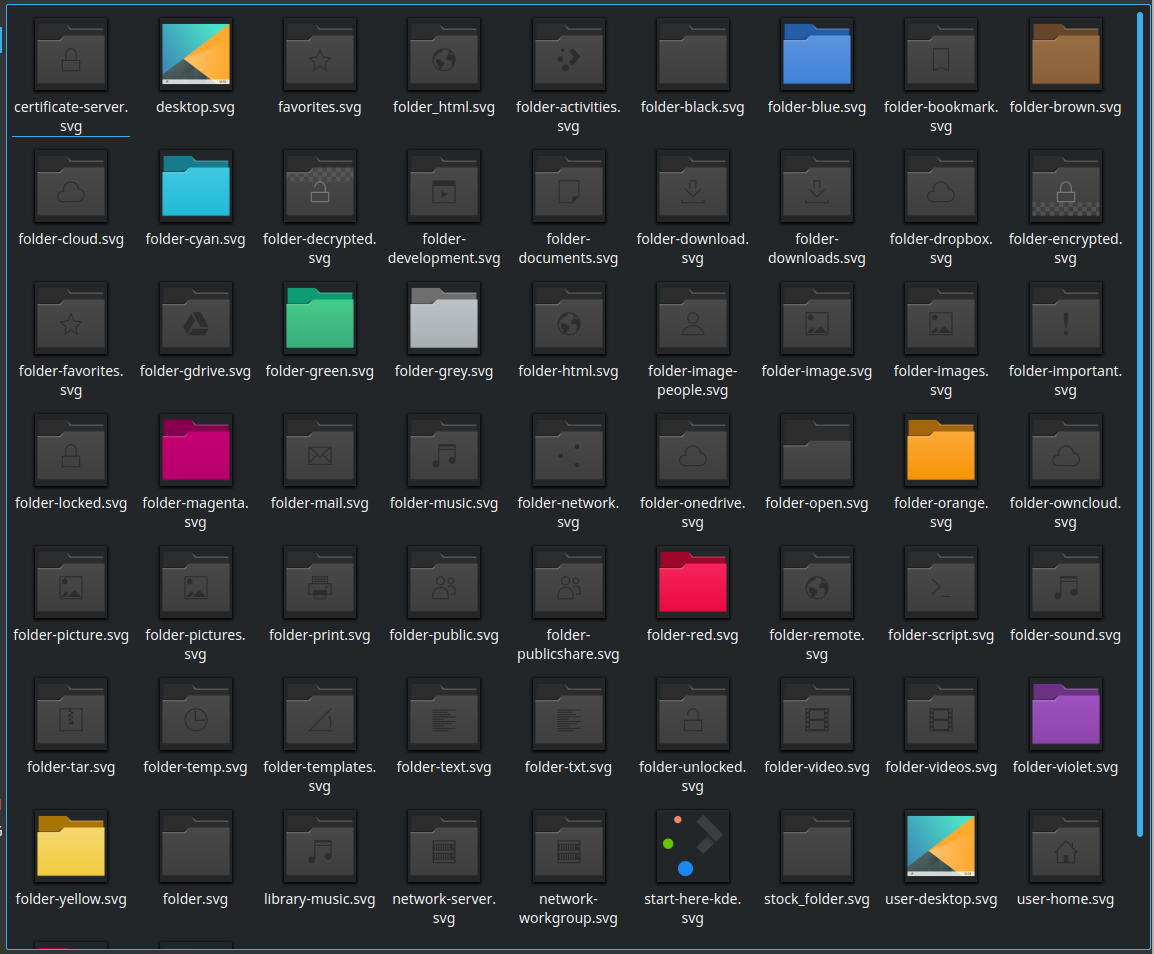Click the 'folder-pictures.svg' file name
1154x954 pixels.
click(195, 644)
